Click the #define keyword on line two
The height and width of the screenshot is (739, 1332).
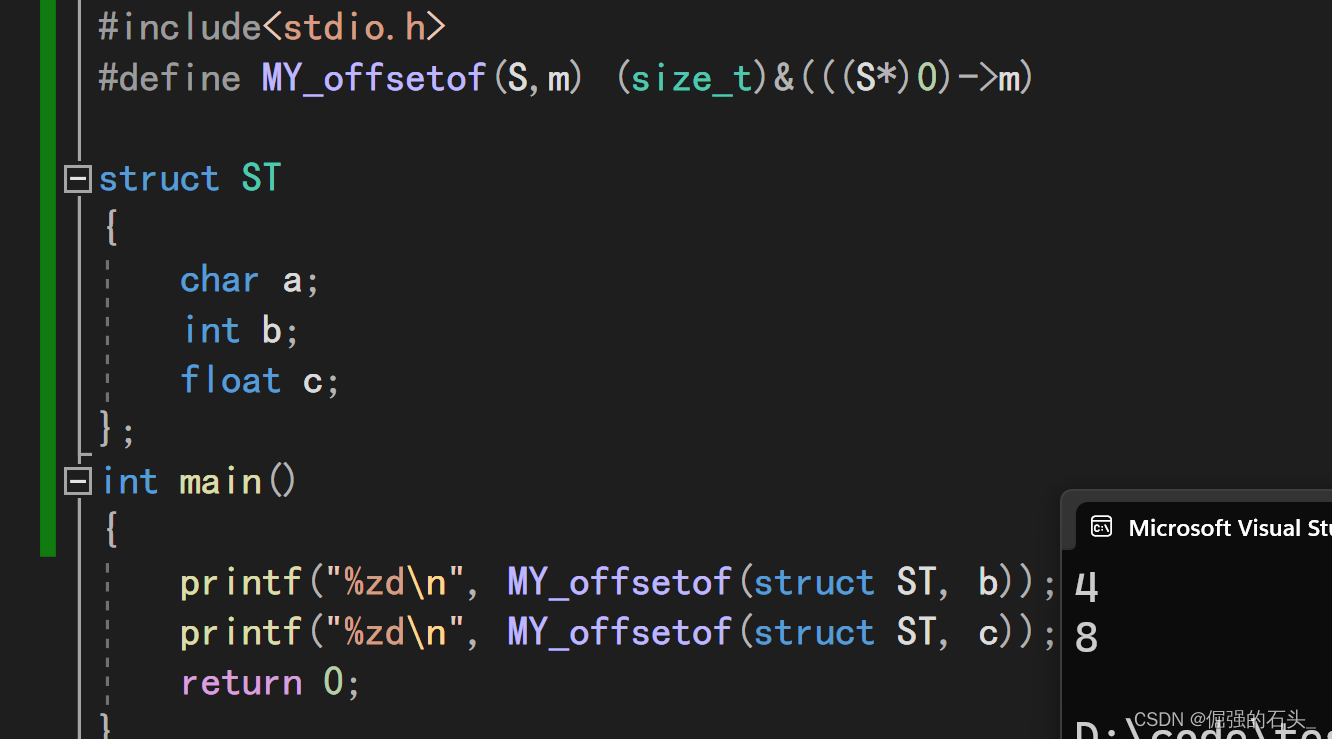click(170, 78)
